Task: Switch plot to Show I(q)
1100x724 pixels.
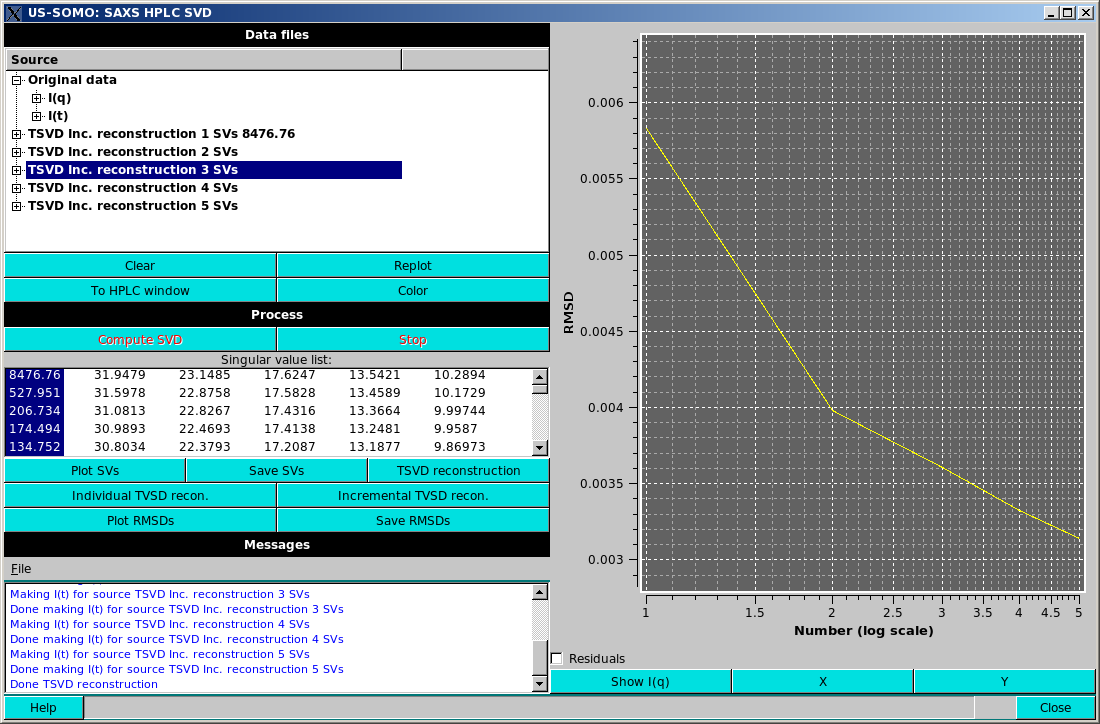Action: [640, 681]
